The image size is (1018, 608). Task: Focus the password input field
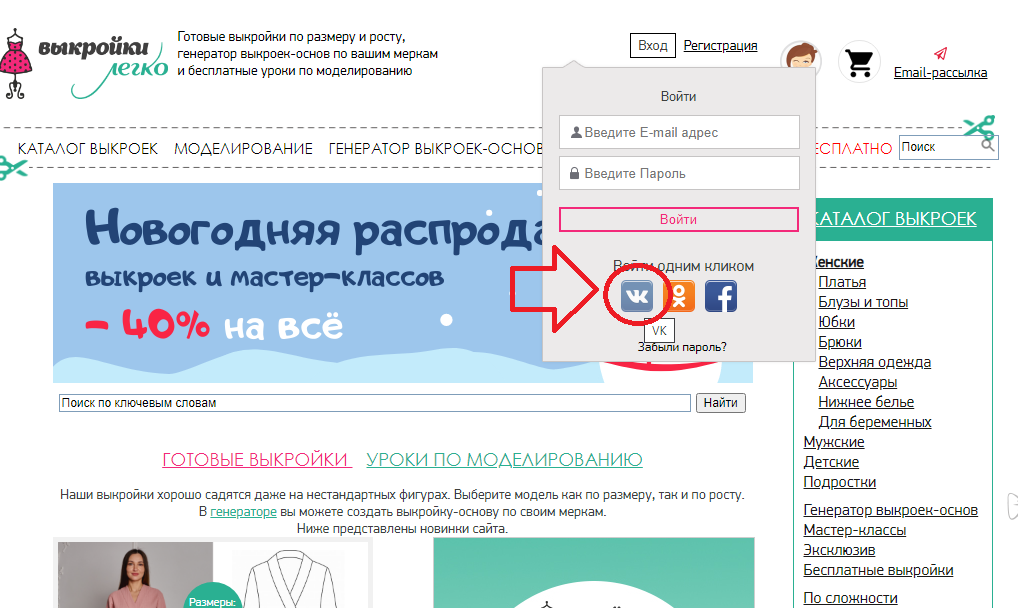click(679, 173)
